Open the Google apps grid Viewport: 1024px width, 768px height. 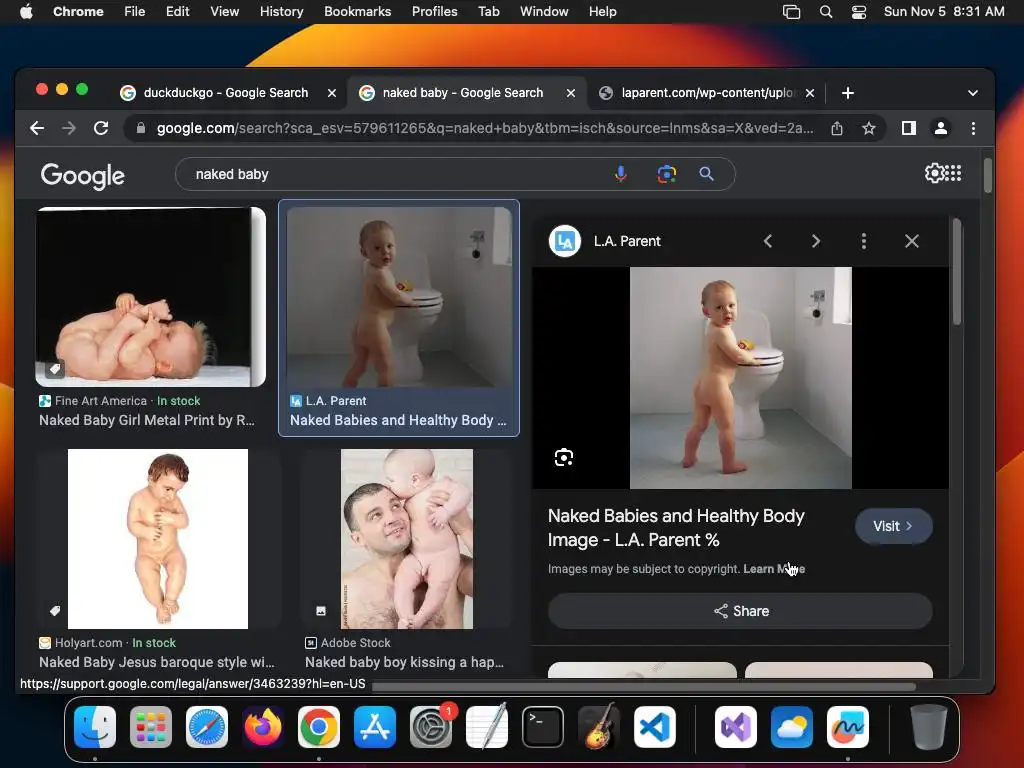pyautogui.click(x=953, y=173)
